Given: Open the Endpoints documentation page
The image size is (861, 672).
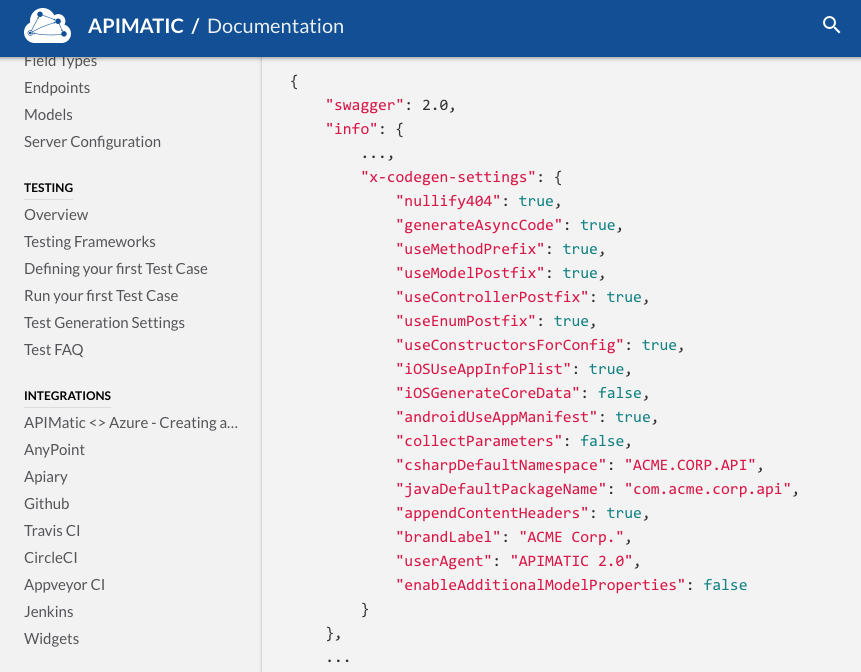Looking at the screenshot, I should (x=57, y=87).
